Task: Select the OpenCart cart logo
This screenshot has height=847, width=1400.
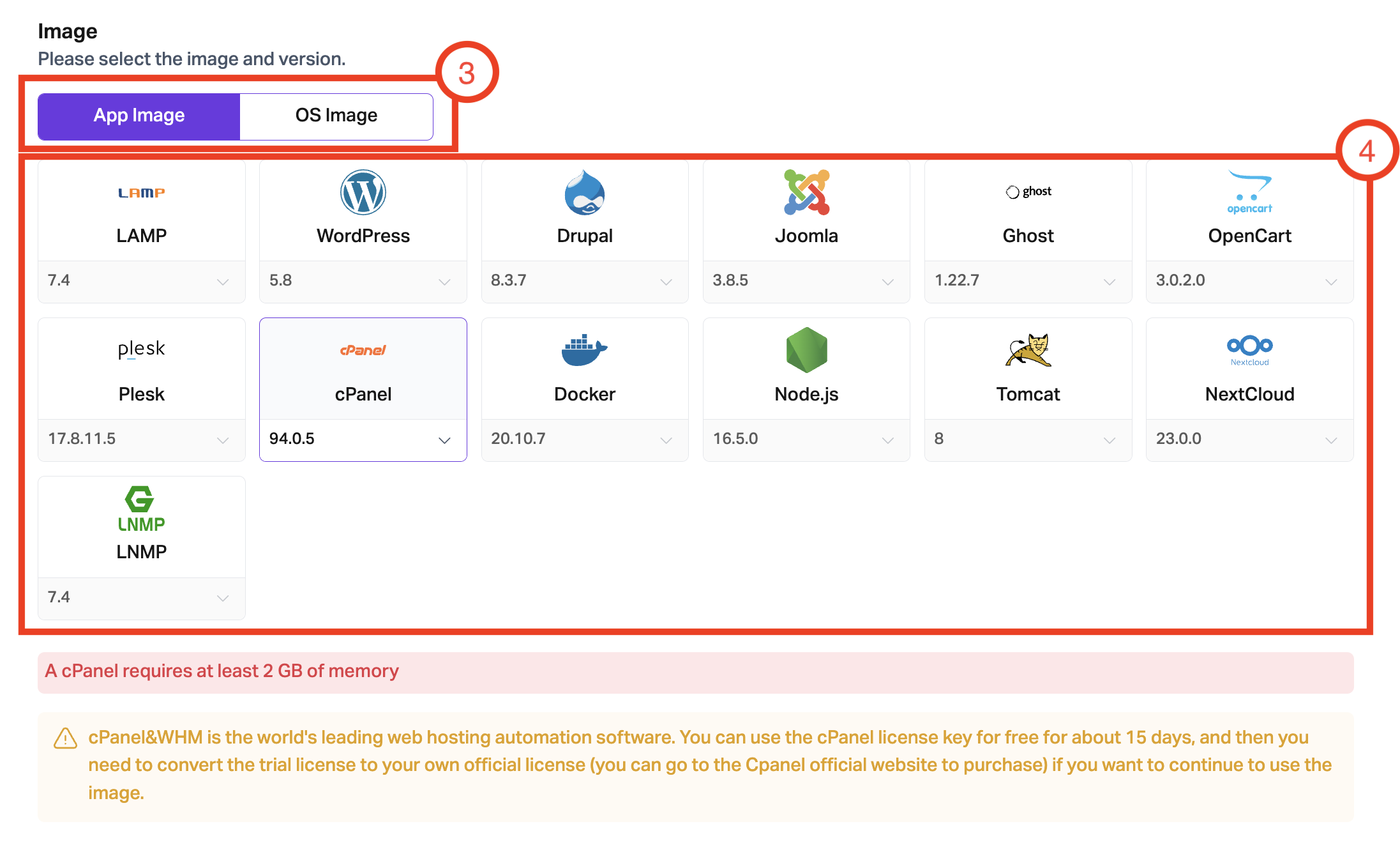Action: click(1250, 192)
